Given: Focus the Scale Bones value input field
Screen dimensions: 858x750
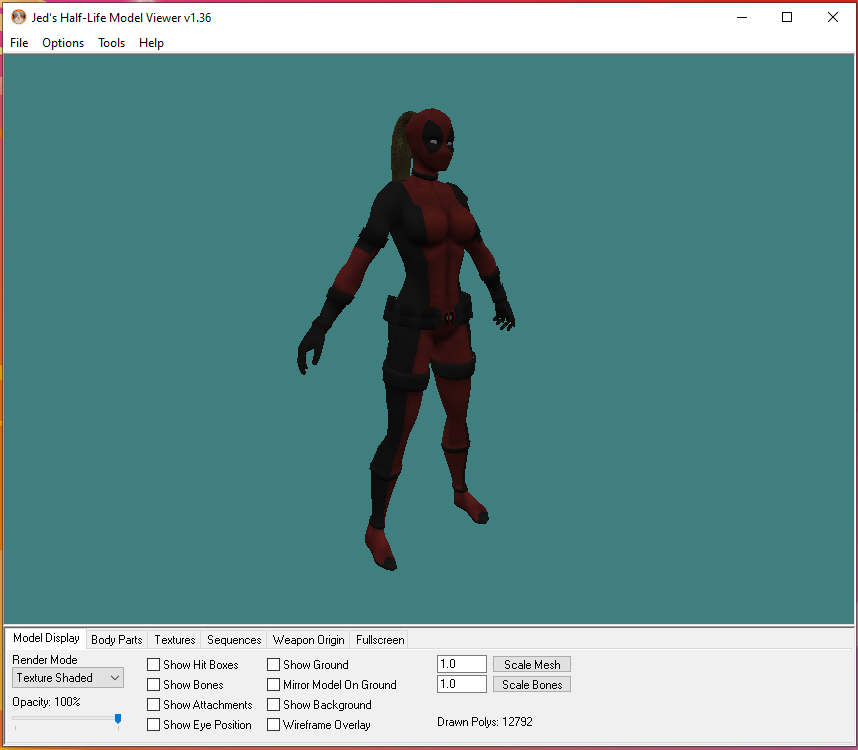Looking at the screenshot, I should click(x=462, y=684).
